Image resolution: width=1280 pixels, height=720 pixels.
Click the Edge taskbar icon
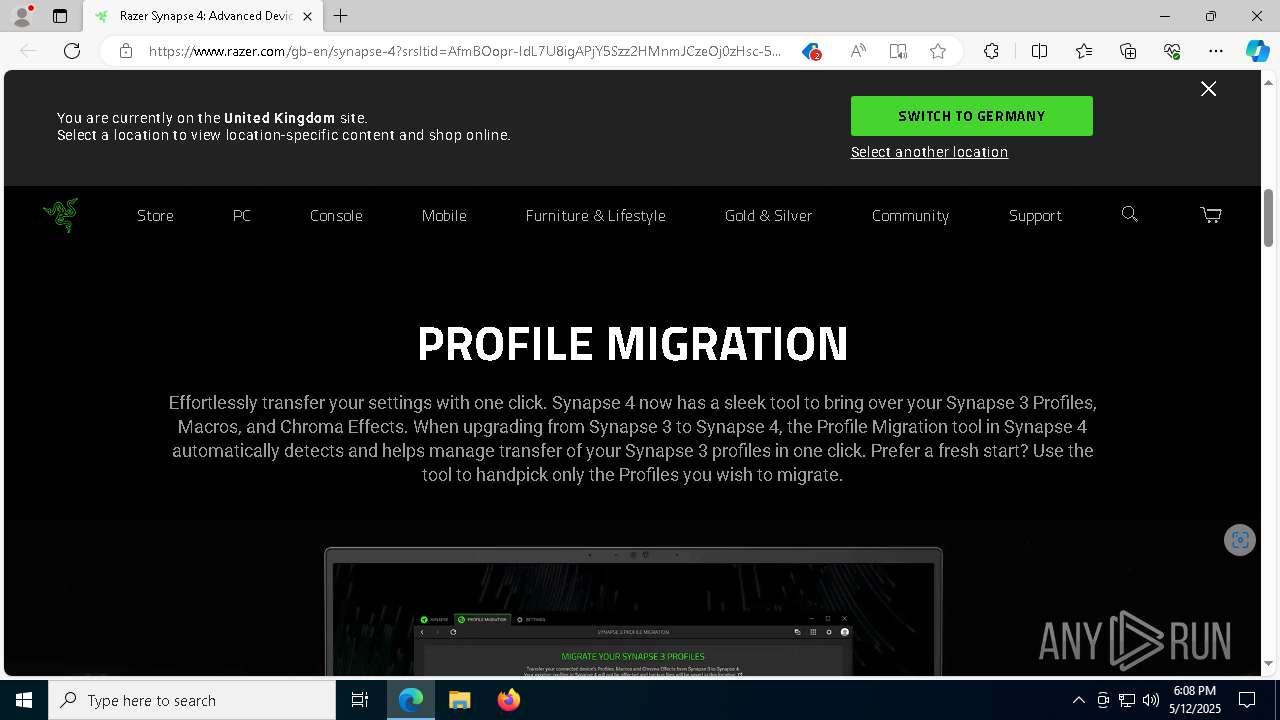click(x=411, y=700)
